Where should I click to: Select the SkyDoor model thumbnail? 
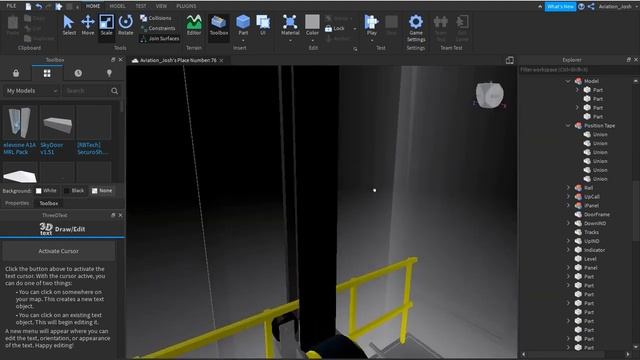pos(57,123)
